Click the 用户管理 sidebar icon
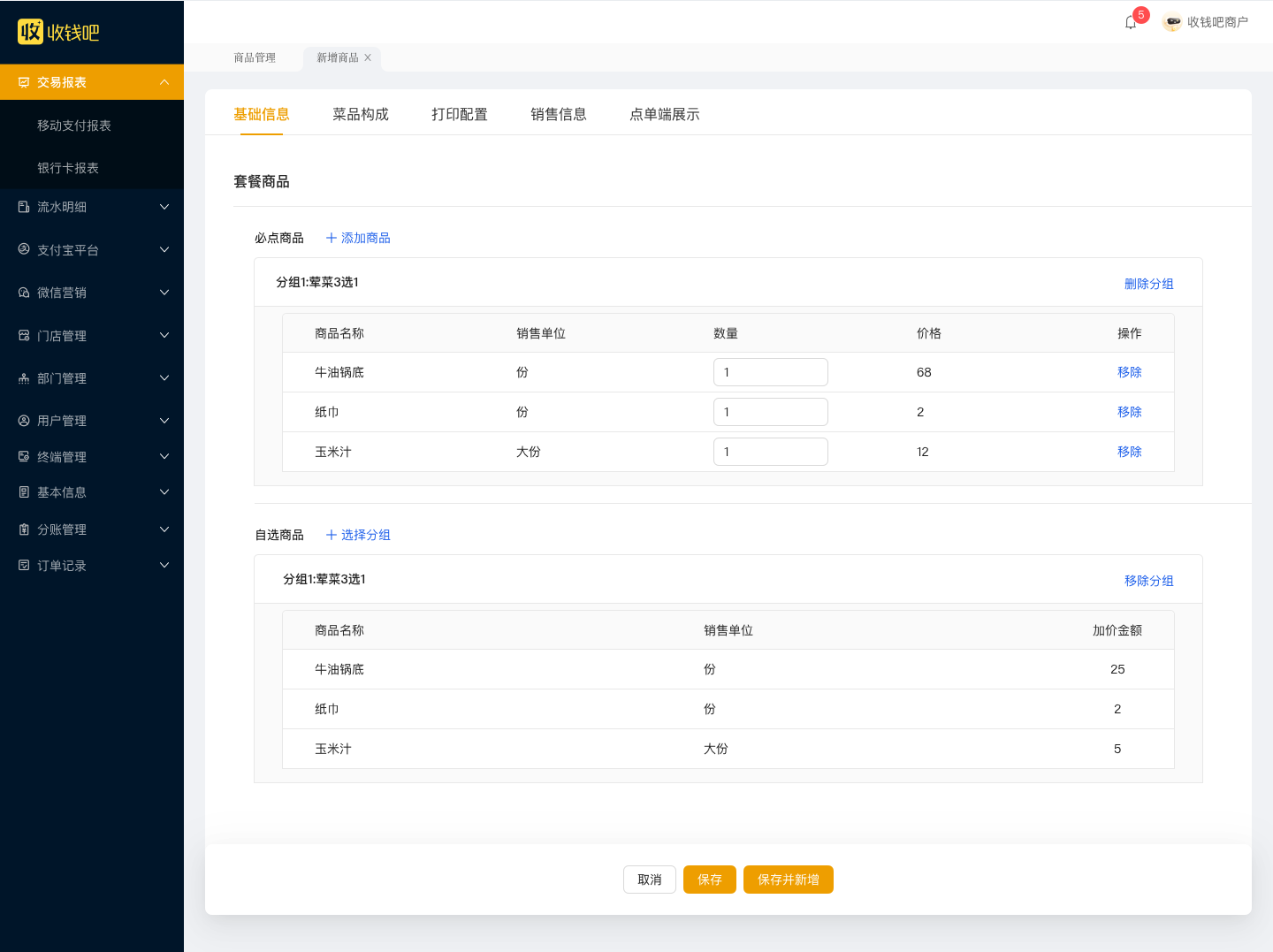 [24, 421]
